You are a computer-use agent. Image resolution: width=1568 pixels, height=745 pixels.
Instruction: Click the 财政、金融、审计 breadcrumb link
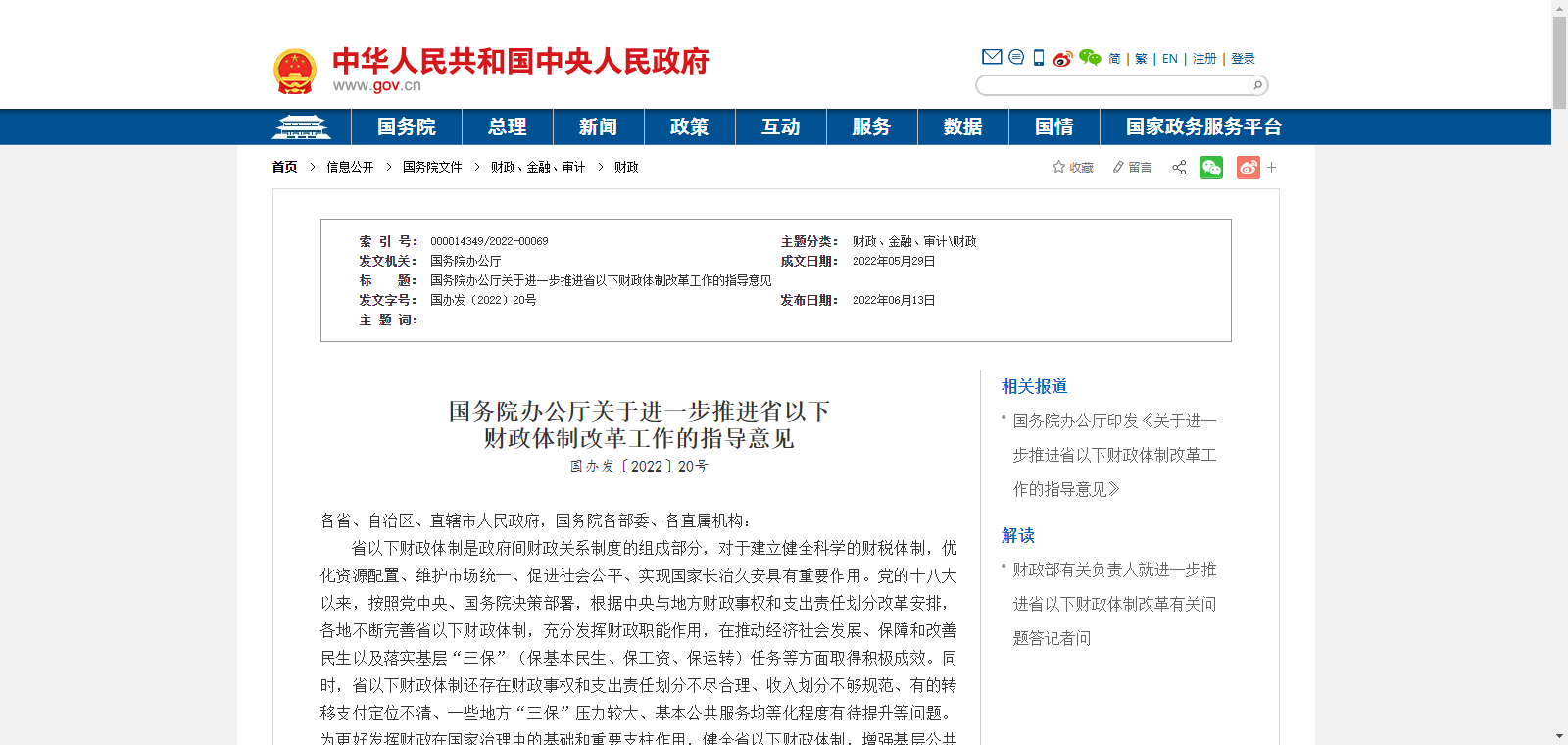click(538, 168)
